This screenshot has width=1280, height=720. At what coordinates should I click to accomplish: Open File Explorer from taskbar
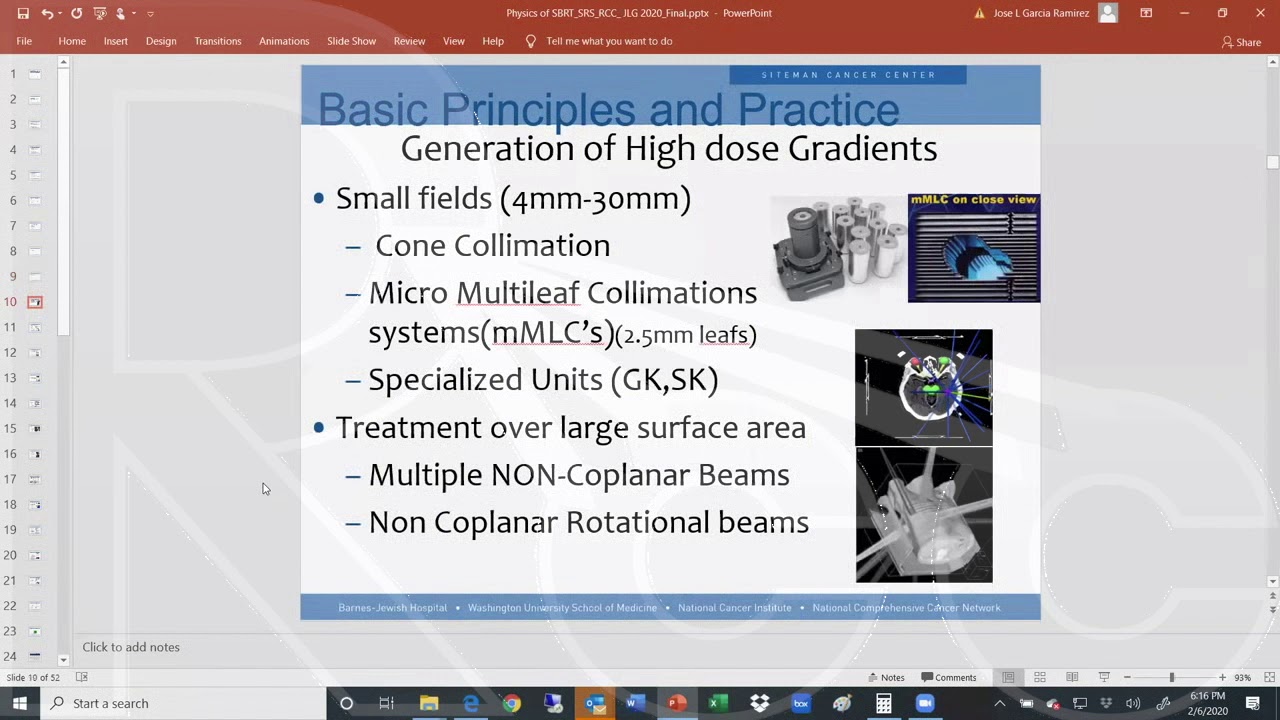pyautogui.click(x=429, y=703)
